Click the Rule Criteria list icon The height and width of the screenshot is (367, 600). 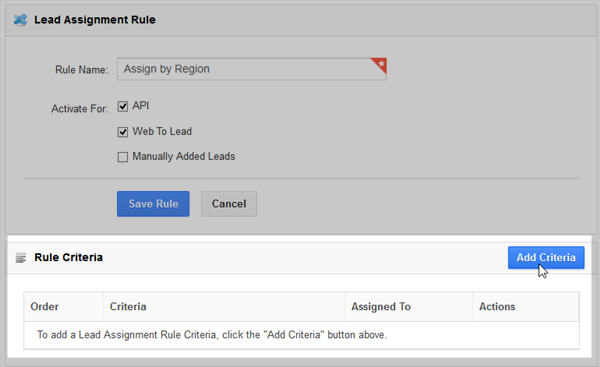pos(21,258)
